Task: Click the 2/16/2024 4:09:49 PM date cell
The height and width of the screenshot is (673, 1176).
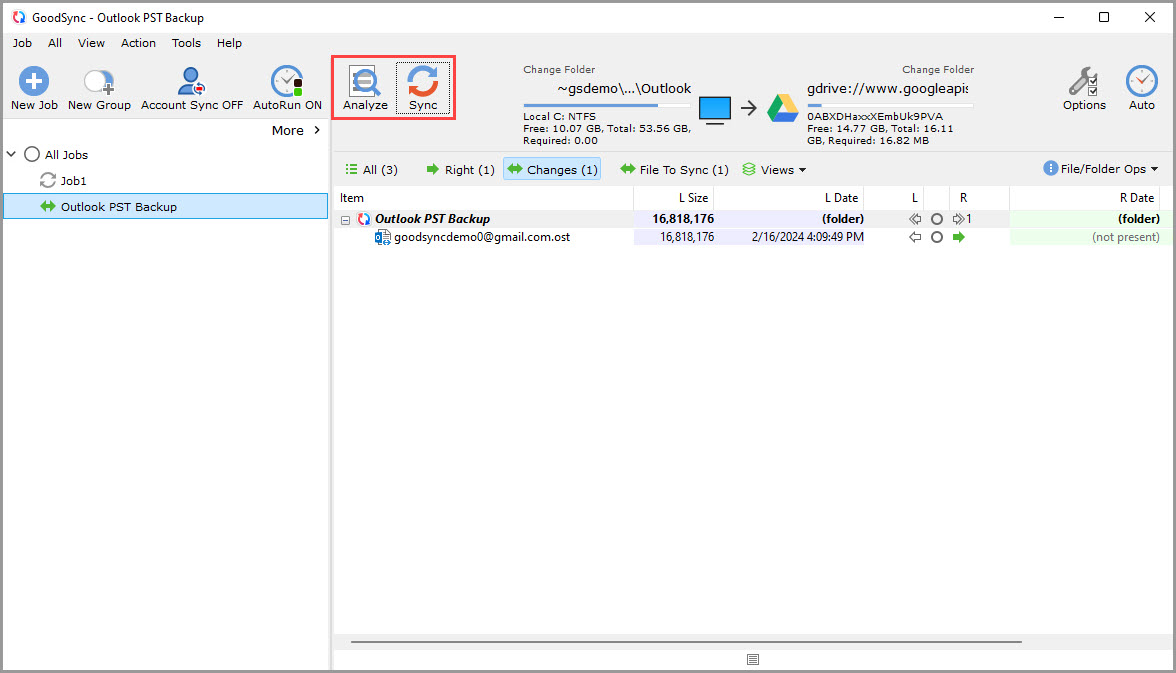Action: (x=808, y=237)
